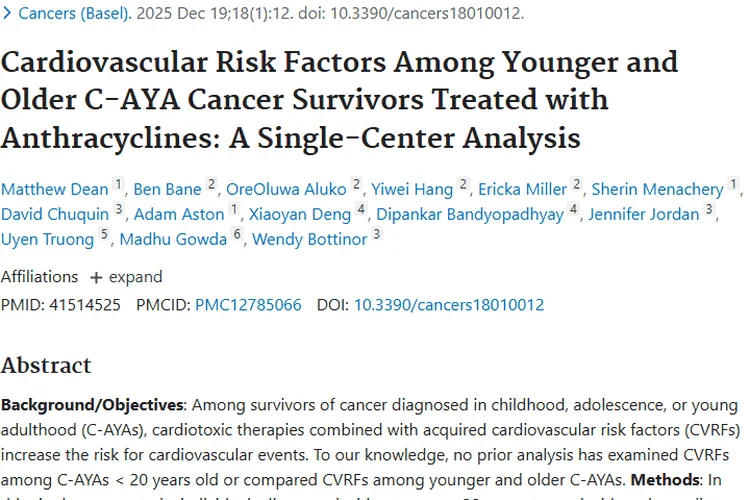
Task: Open author Sherin Menachery link
Action: click(657, 189)
